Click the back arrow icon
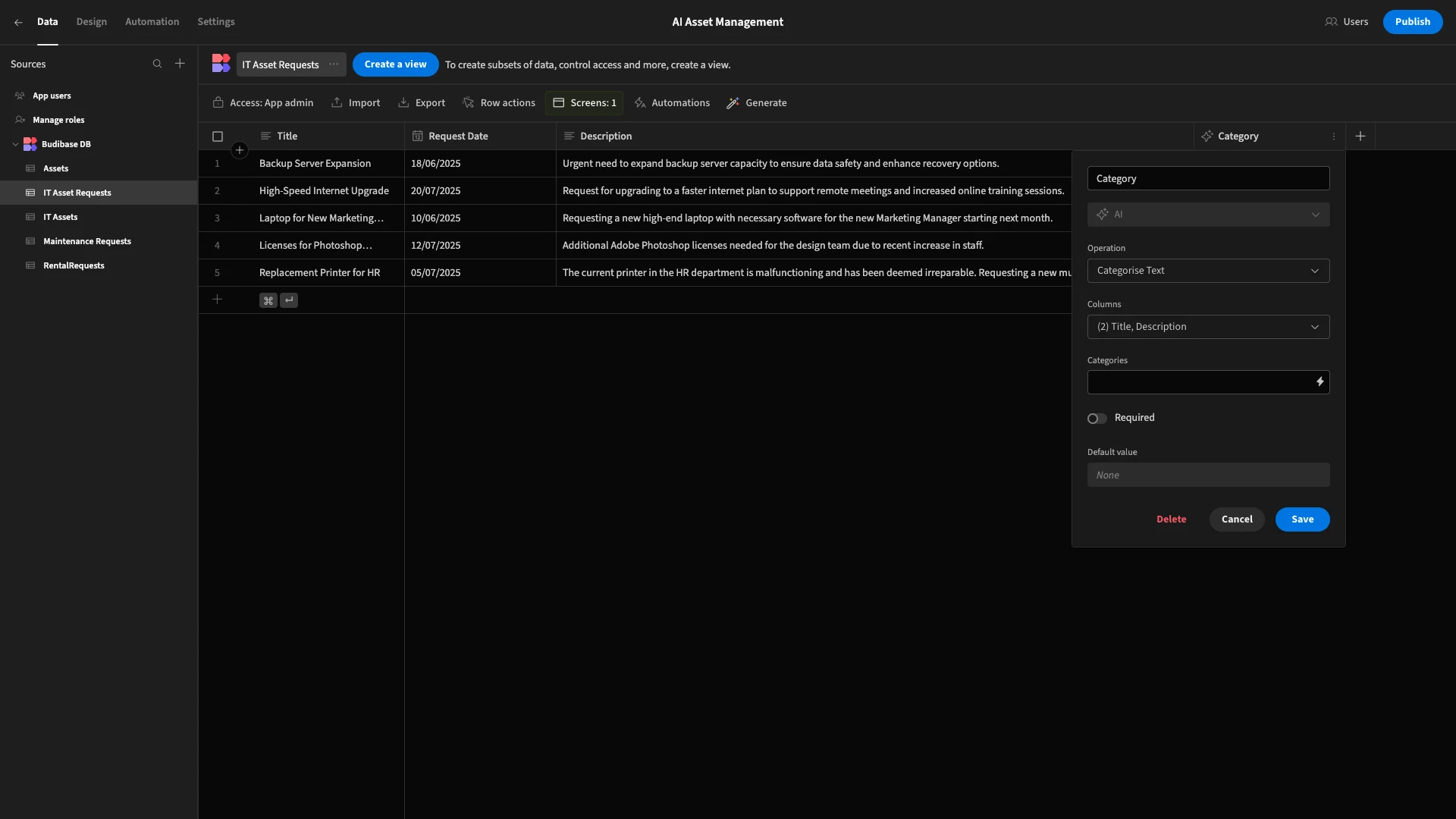1456x819 pixels. point(18,22)
